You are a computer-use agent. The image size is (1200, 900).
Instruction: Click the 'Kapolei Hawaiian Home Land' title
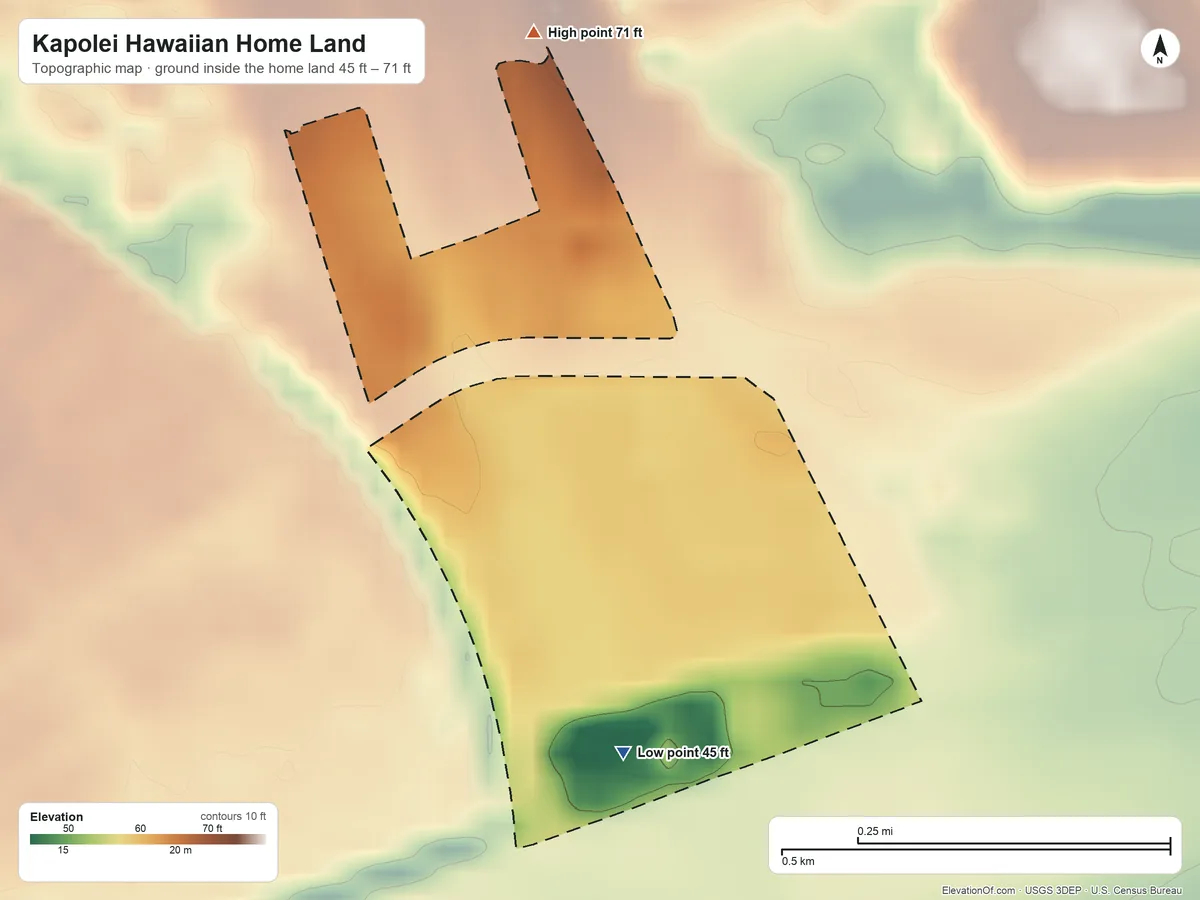coord(199,44)
